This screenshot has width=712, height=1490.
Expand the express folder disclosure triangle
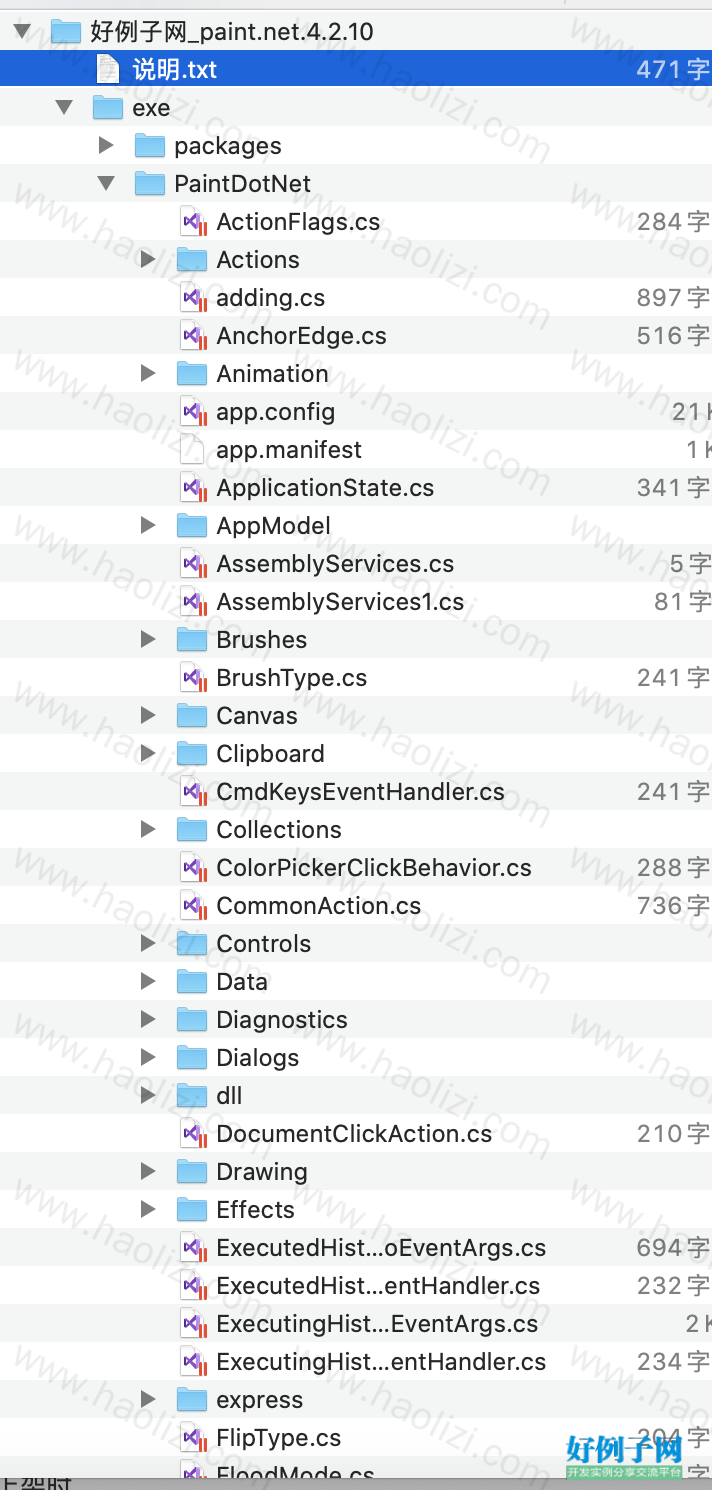tap(149, 1400)
